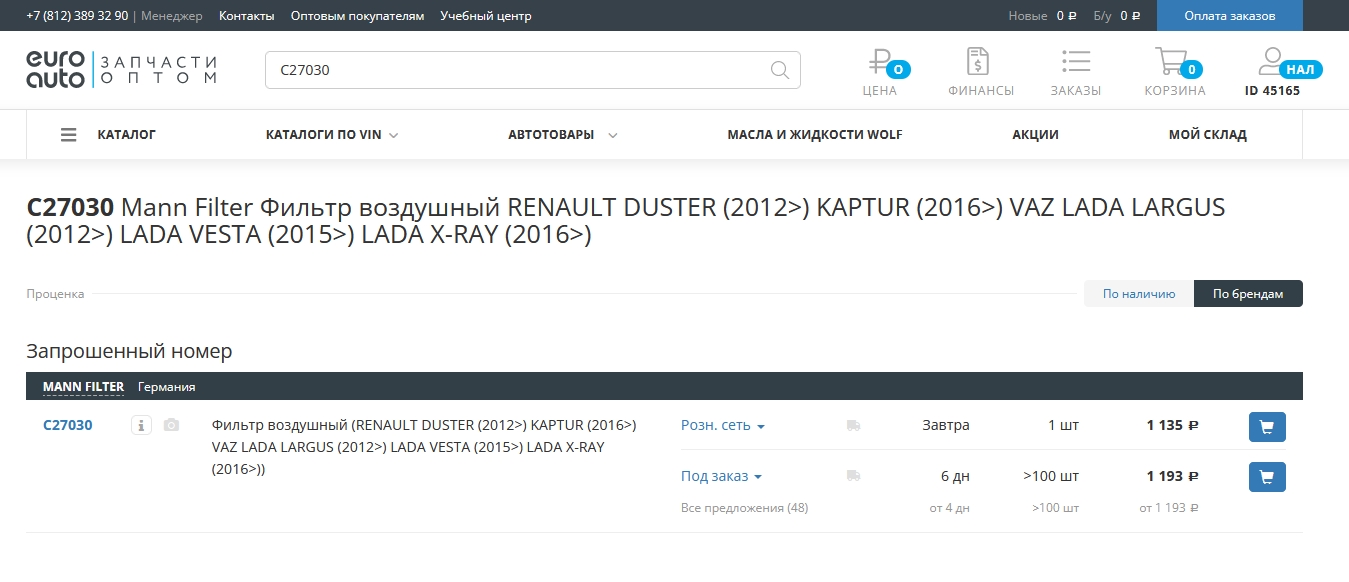Click the camera photo icon beside C27030

(x=171, y=425)
